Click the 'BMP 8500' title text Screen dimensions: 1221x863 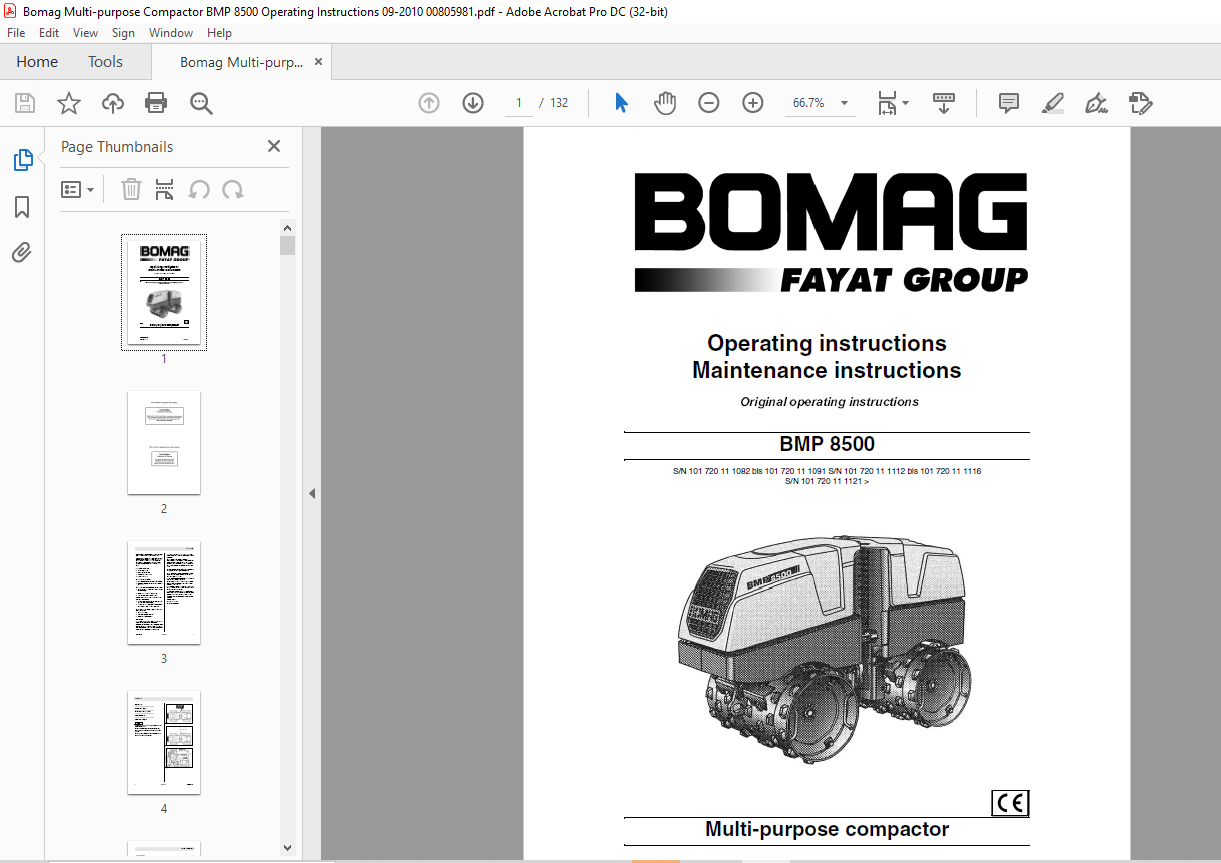(827, 445)
